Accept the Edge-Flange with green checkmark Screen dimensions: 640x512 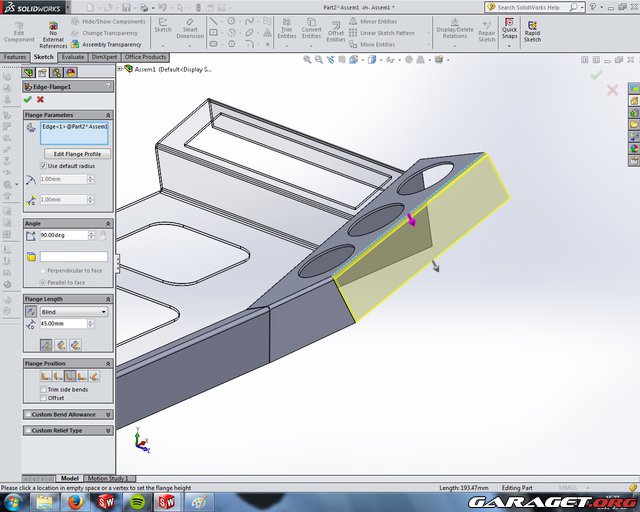27,99
